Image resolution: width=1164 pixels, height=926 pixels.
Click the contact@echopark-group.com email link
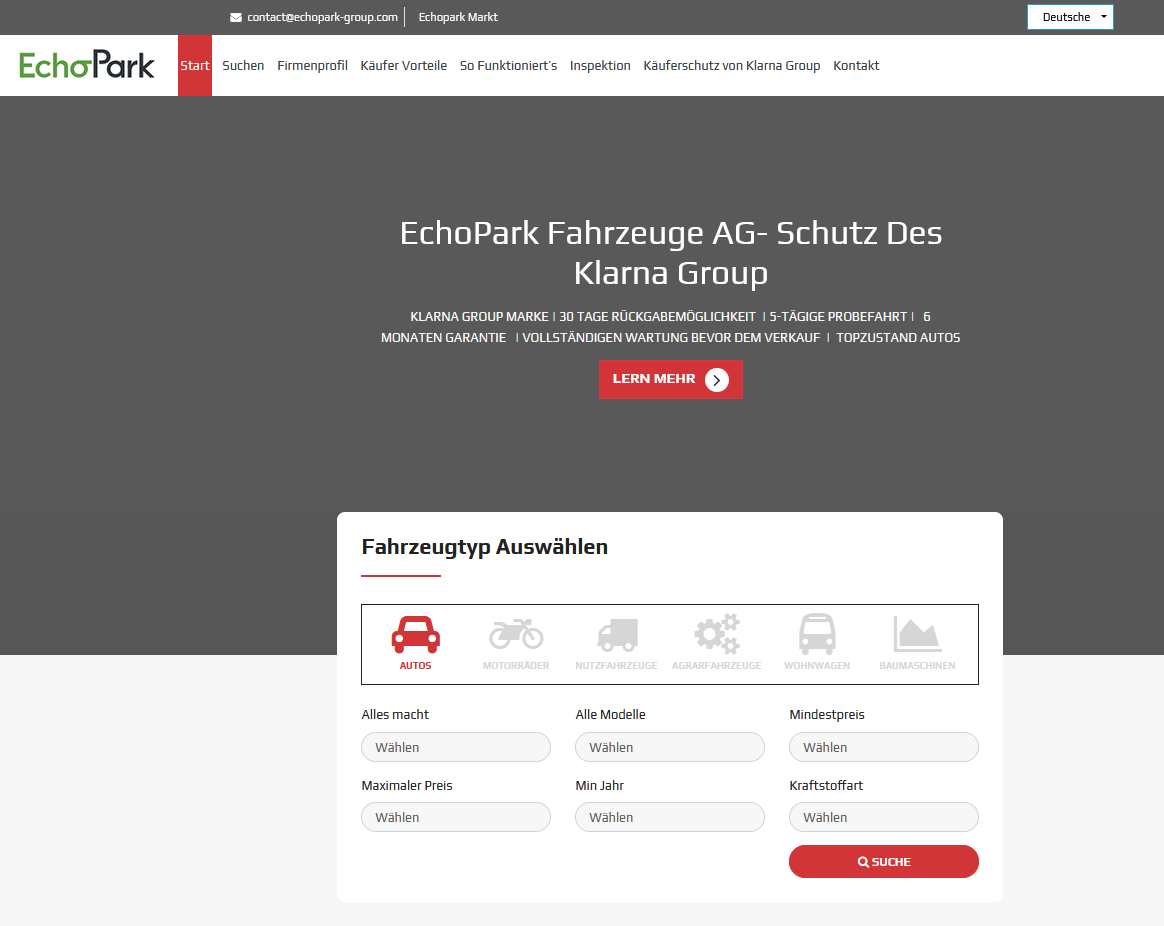322,17
